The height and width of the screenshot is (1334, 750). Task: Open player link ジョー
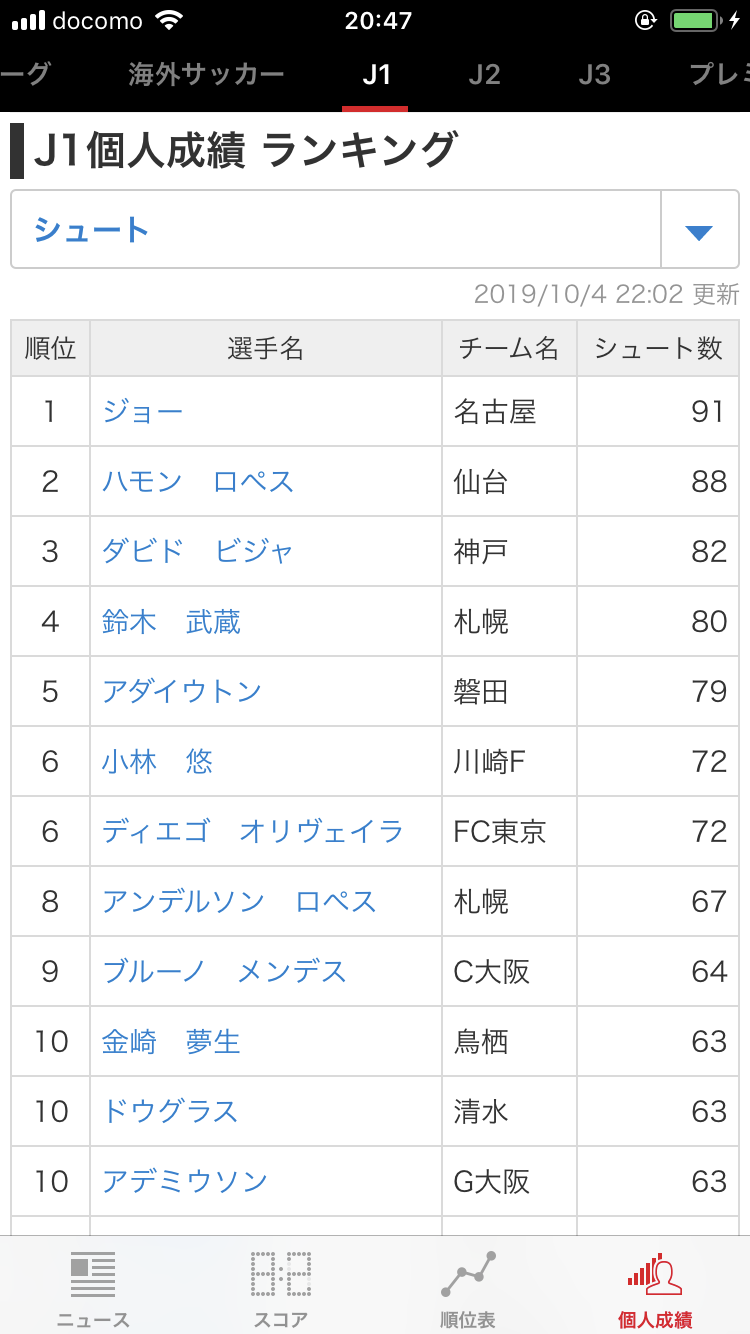[143, 411]
